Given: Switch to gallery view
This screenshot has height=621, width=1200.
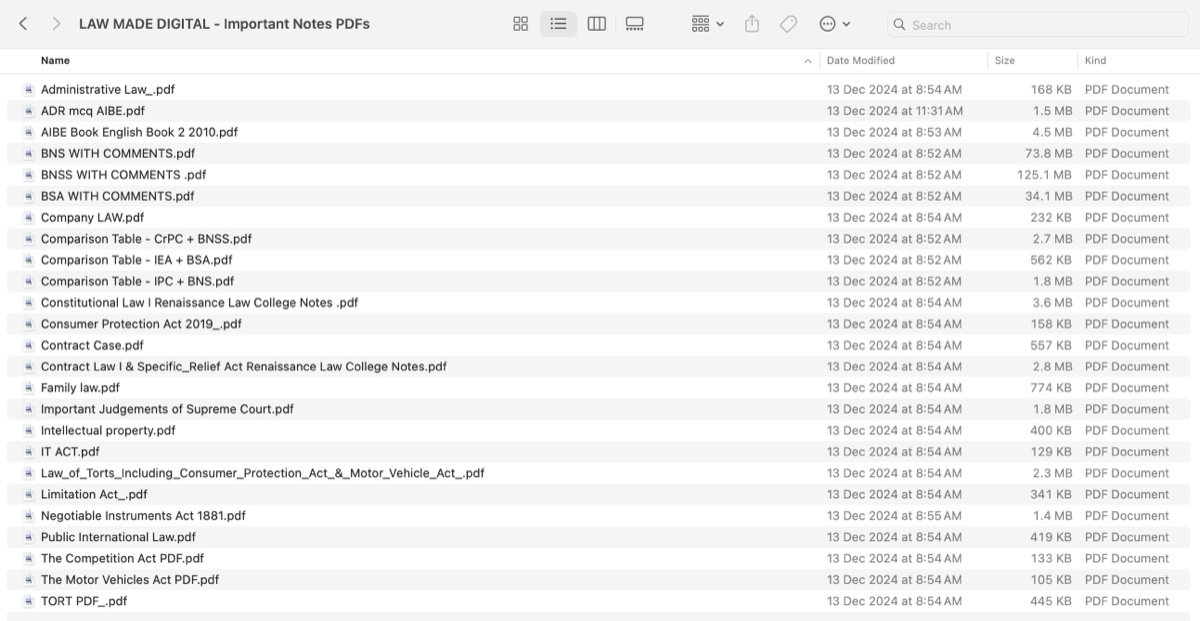Looking at the screenshot, I should [634, 24].
